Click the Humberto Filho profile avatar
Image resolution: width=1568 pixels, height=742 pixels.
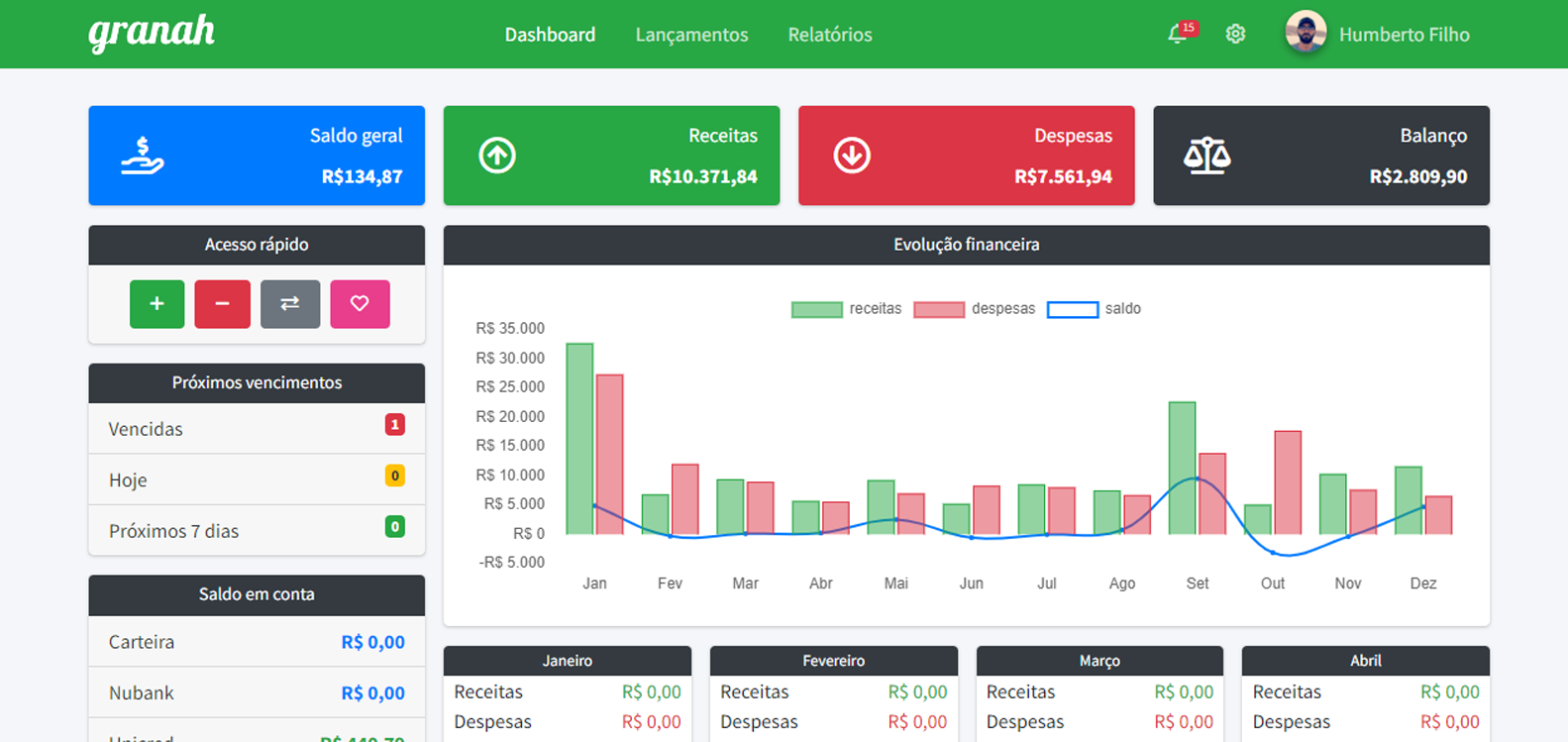coord(1306,34)
